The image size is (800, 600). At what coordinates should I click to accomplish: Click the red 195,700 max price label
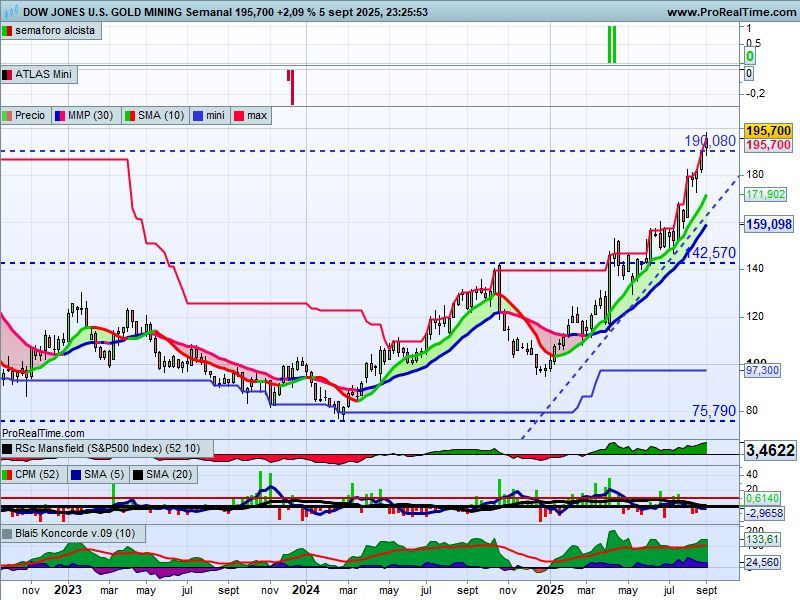point(768,145)
